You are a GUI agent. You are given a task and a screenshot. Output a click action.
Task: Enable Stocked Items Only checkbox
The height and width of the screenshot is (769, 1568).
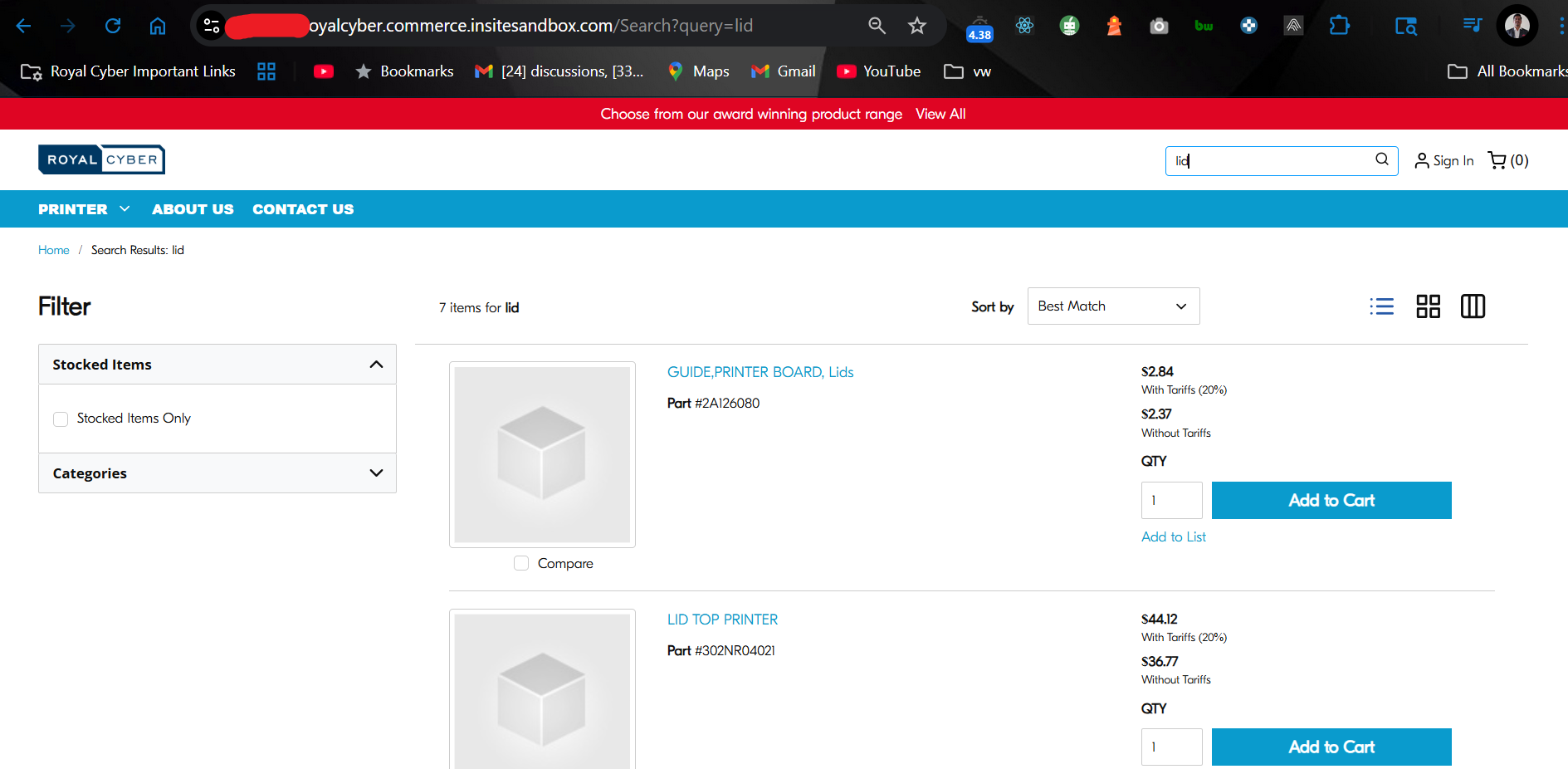click(61, 419)
